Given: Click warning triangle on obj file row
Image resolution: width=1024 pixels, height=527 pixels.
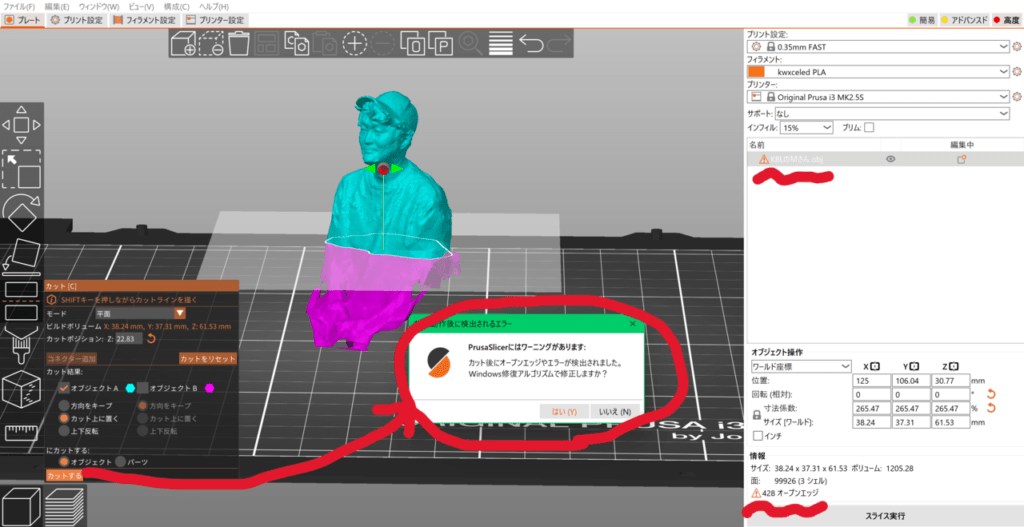Looking at the screenshot, I should 763,159.
